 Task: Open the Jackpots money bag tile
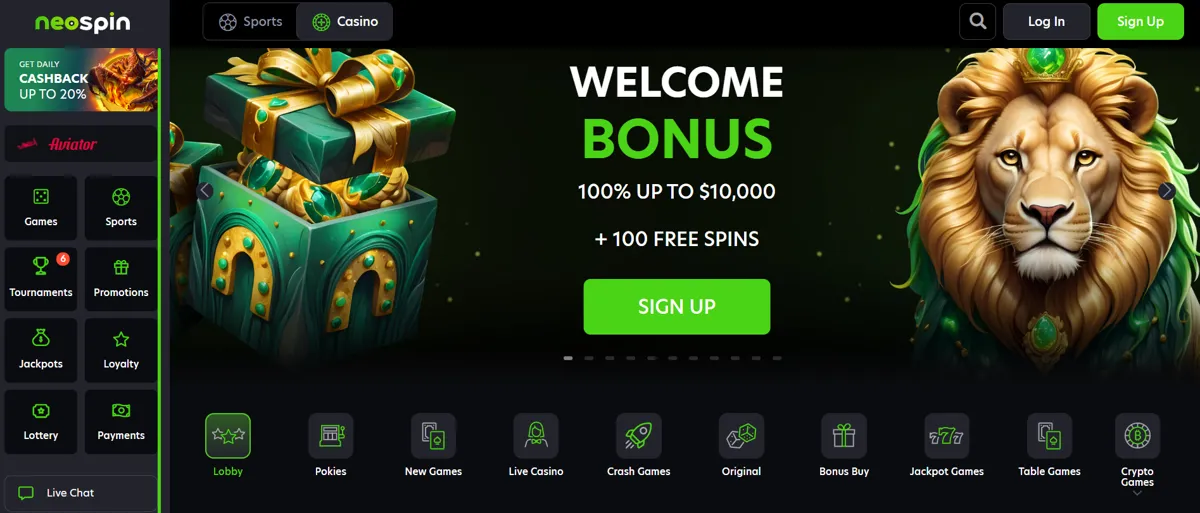[x=41, y=347]
